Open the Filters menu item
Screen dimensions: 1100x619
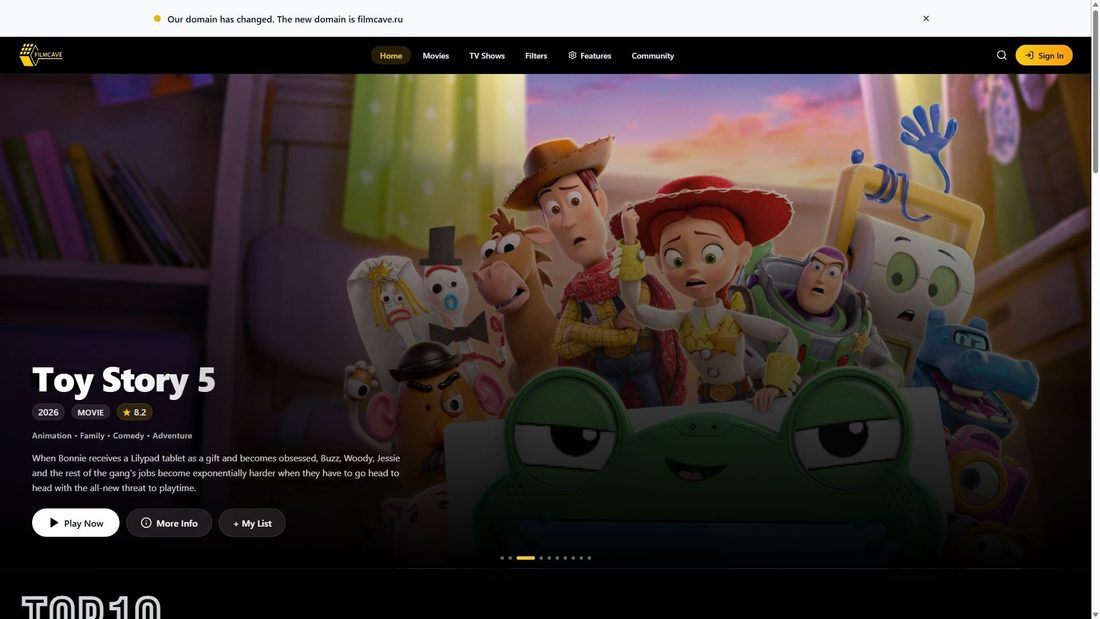[536, 55]
